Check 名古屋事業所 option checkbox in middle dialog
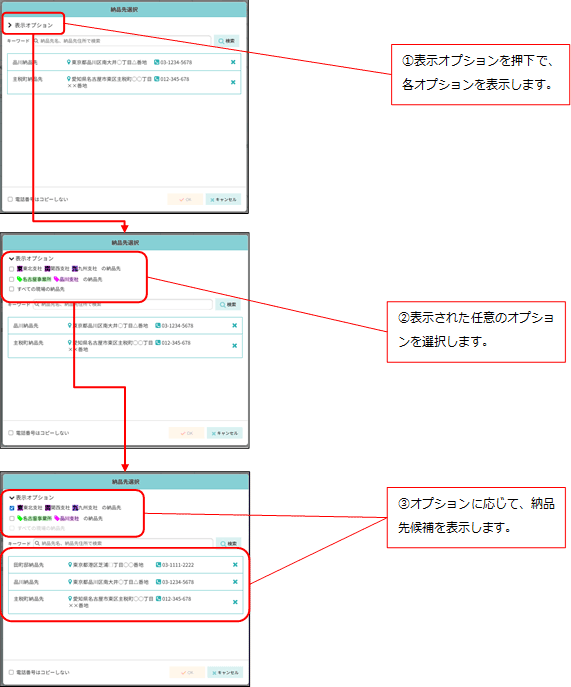This screenshot has width=571, height=687. coord(12,279)
